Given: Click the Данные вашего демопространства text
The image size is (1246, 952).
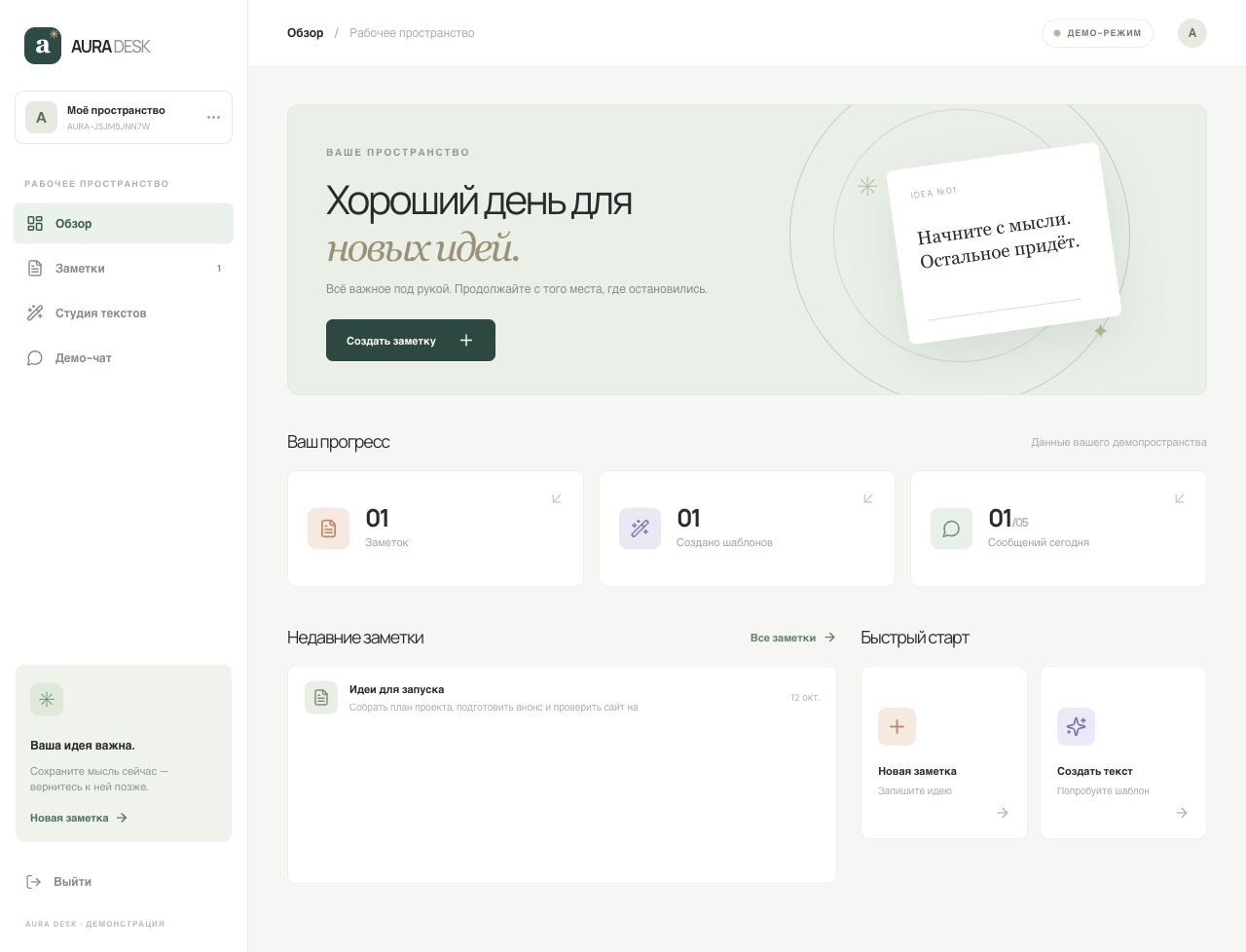Looking at the screenshot, I should point(1119,443).
